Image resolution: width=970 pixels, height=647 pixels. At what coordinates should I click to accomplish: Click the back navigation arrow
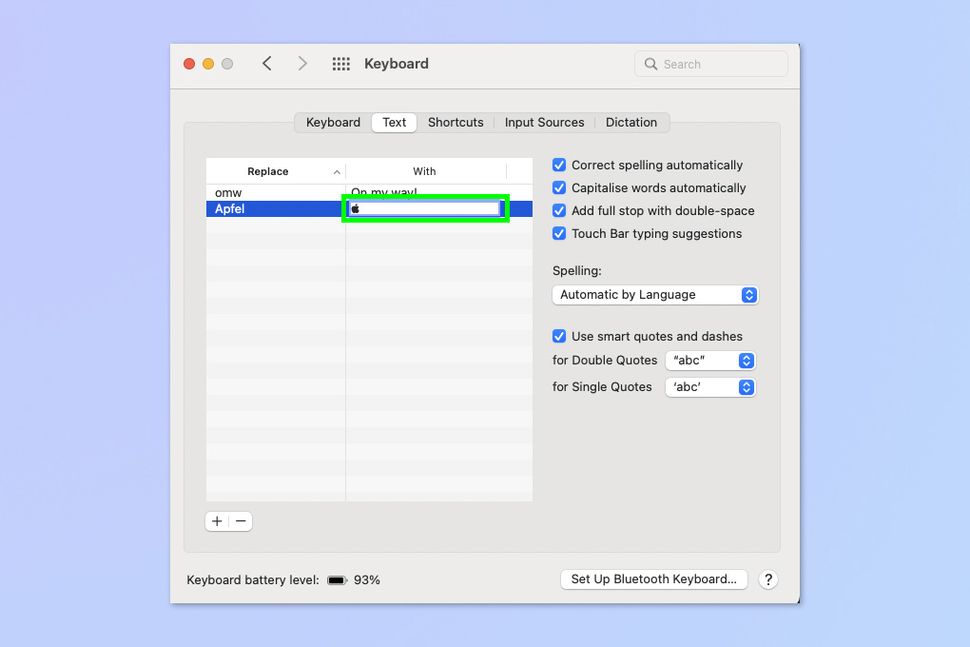(x=267, y=62)
